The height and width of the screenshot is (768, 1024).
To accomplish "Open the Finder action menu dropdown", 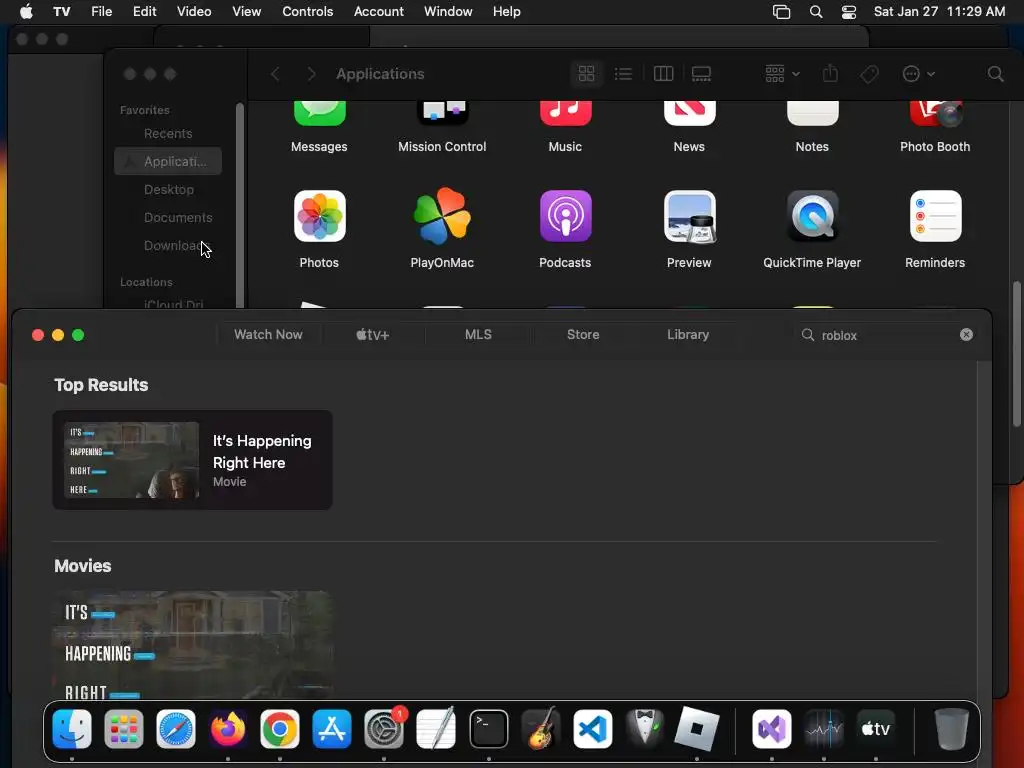I will click(x=918, y=74).
